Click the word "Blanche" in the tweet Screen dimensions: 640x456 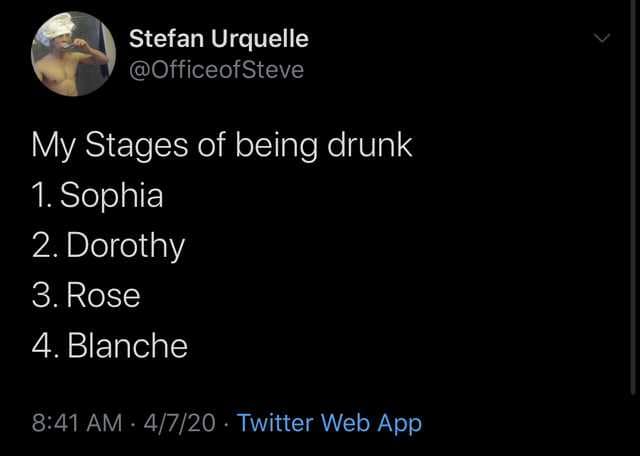pyautogui.click(x=128, y=346)
